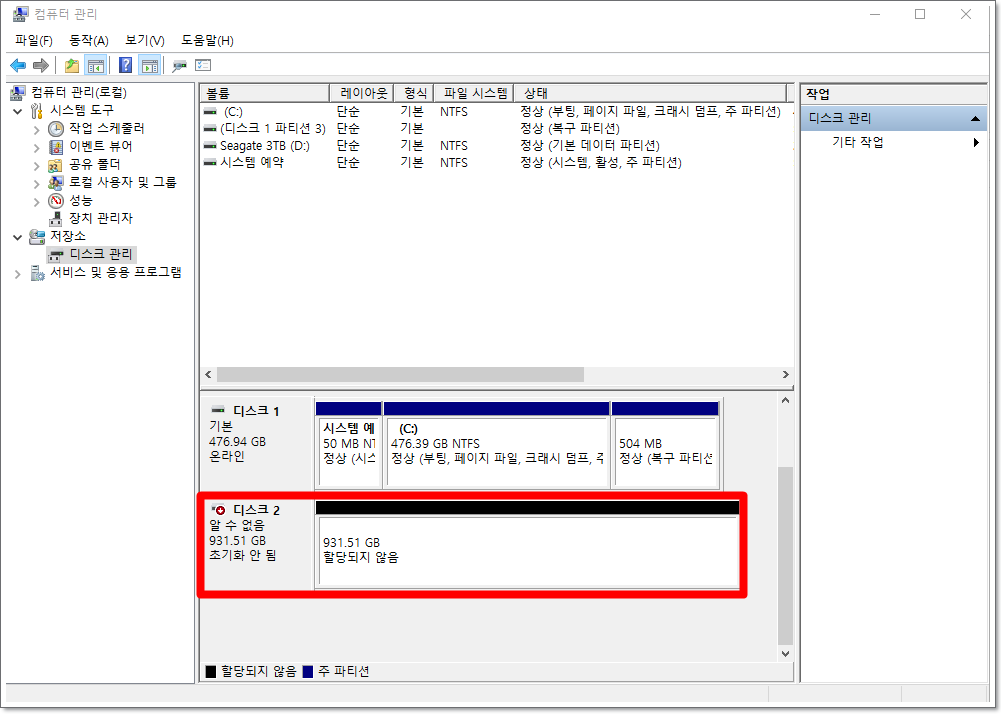Expand the 작업 스케줄러 node
Screen dimensions: 1002x714
pyautogui.click(x=36, y=130)
